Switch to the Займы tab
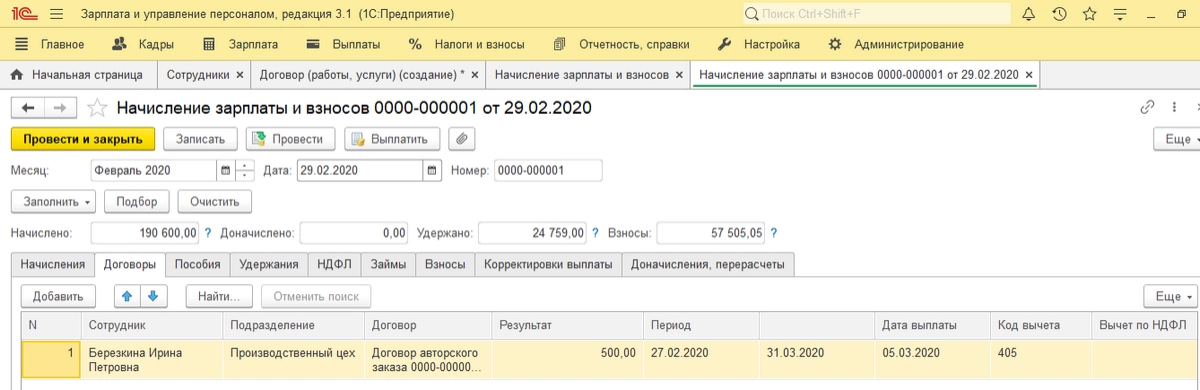This screenshot has height=390, width=1200. pos(388,264)
